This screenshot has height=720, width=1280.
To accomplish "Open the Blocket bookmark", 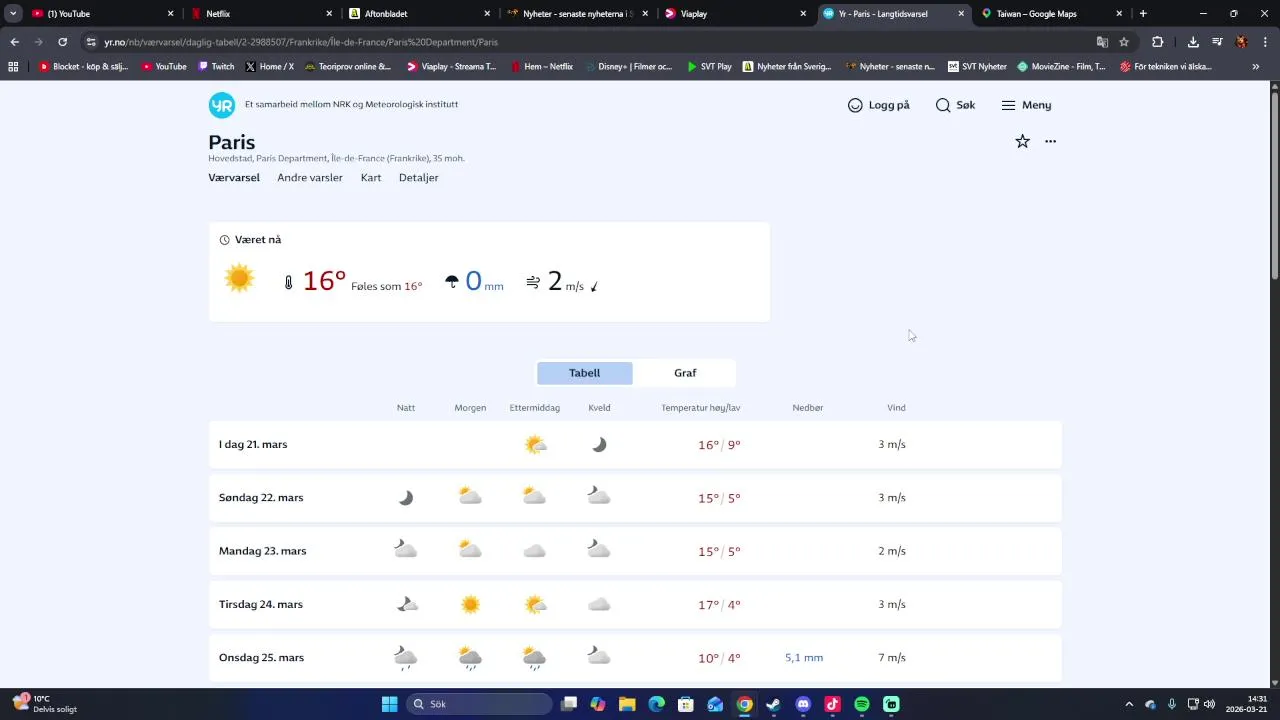I will click(x=82, y=67).
